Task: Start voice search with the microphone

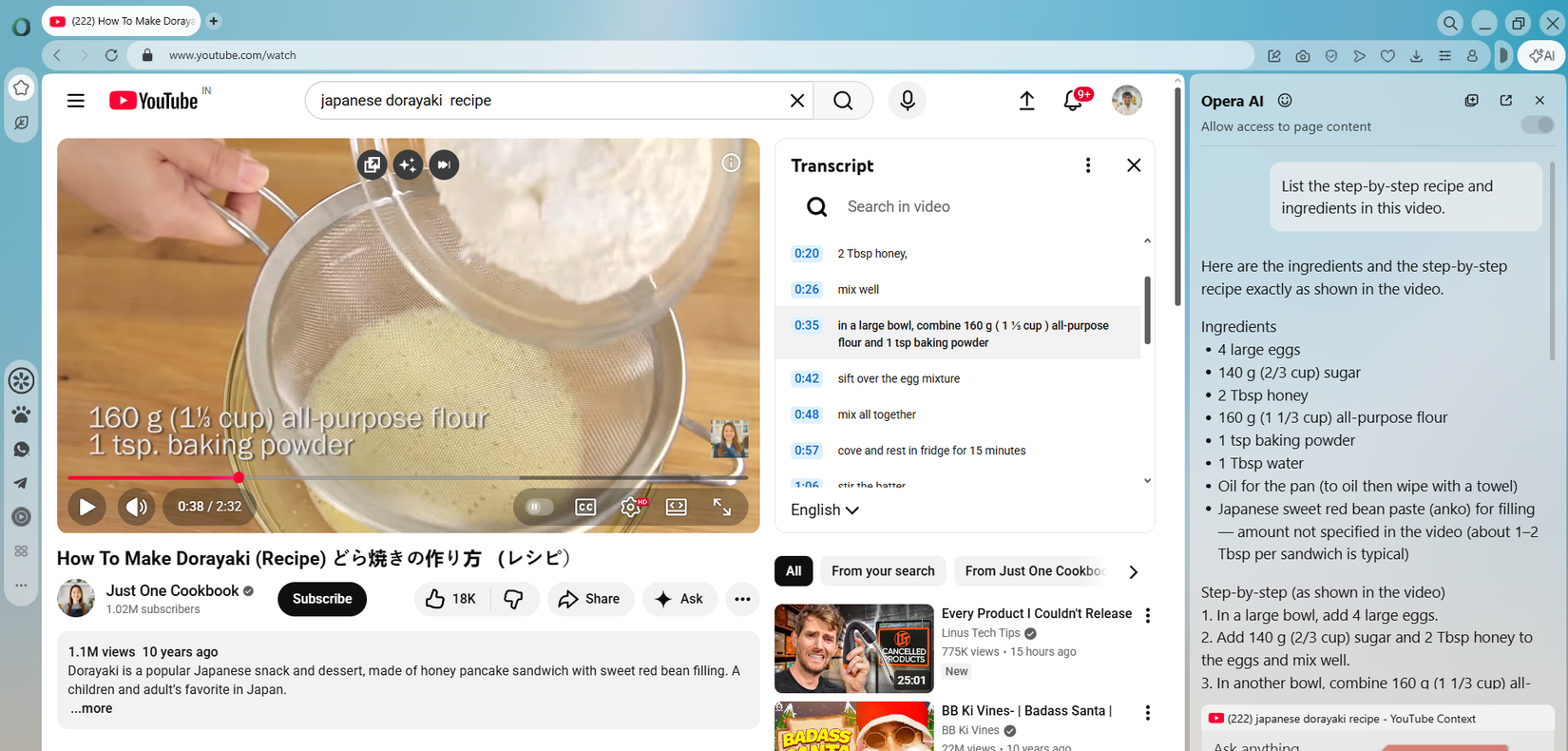Action: [908, 101]
